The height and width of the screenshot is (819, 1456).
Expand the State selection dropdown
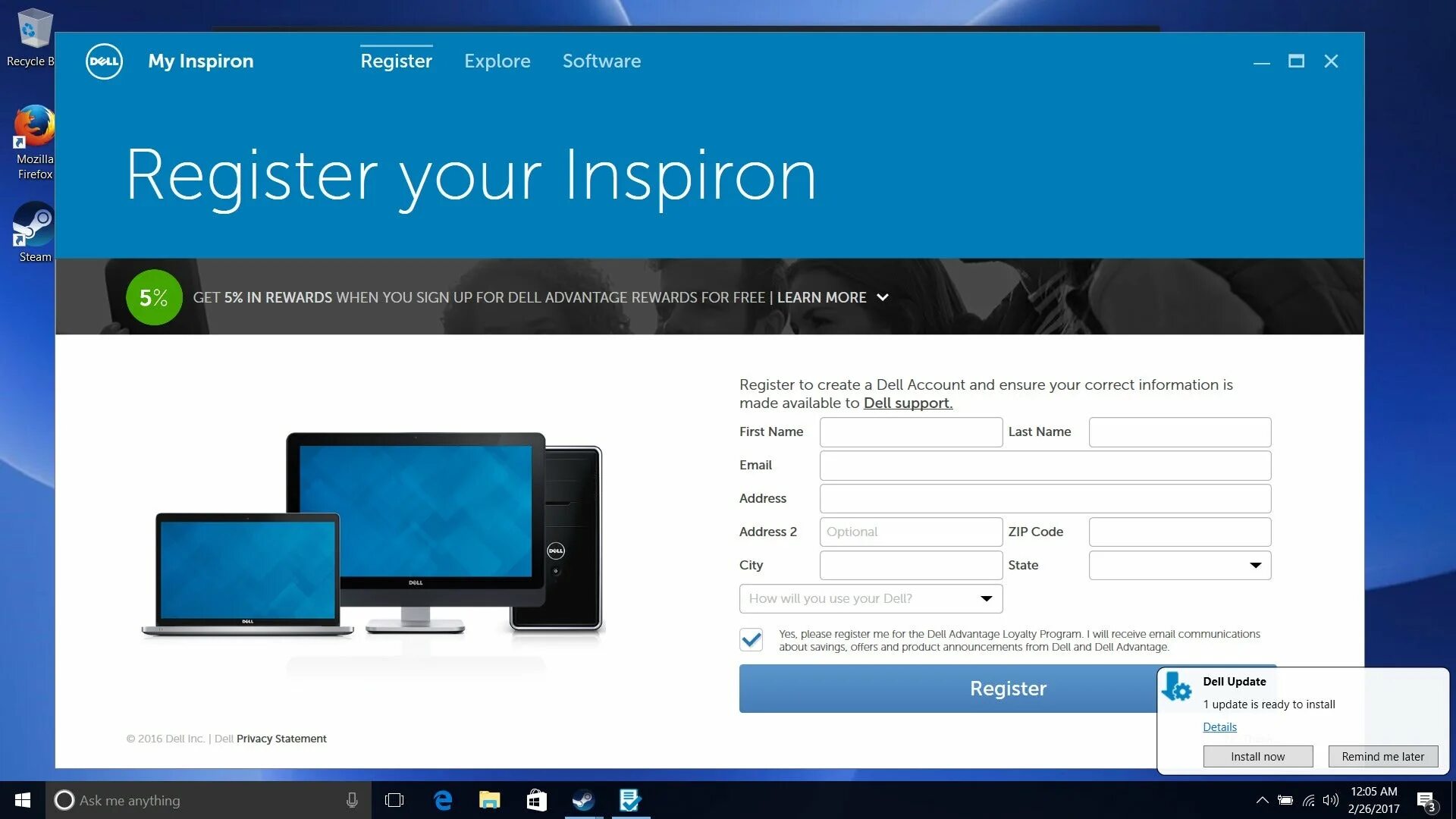click(1255, 565)
